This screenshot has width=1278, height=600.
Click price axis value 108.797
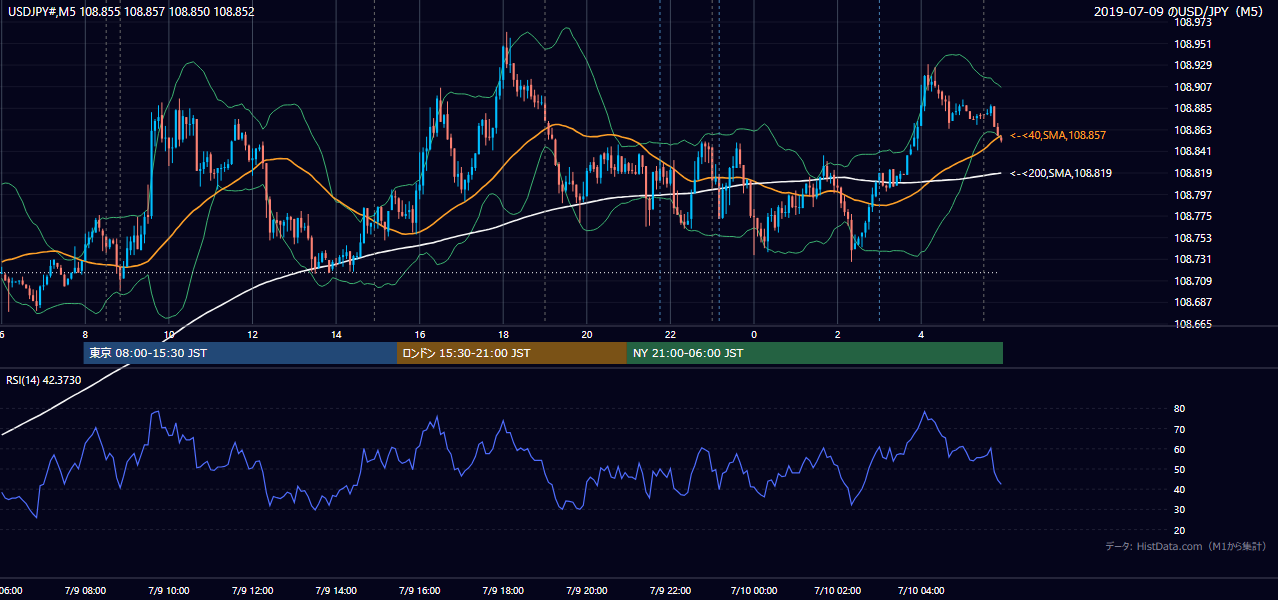pos(1193,195)
